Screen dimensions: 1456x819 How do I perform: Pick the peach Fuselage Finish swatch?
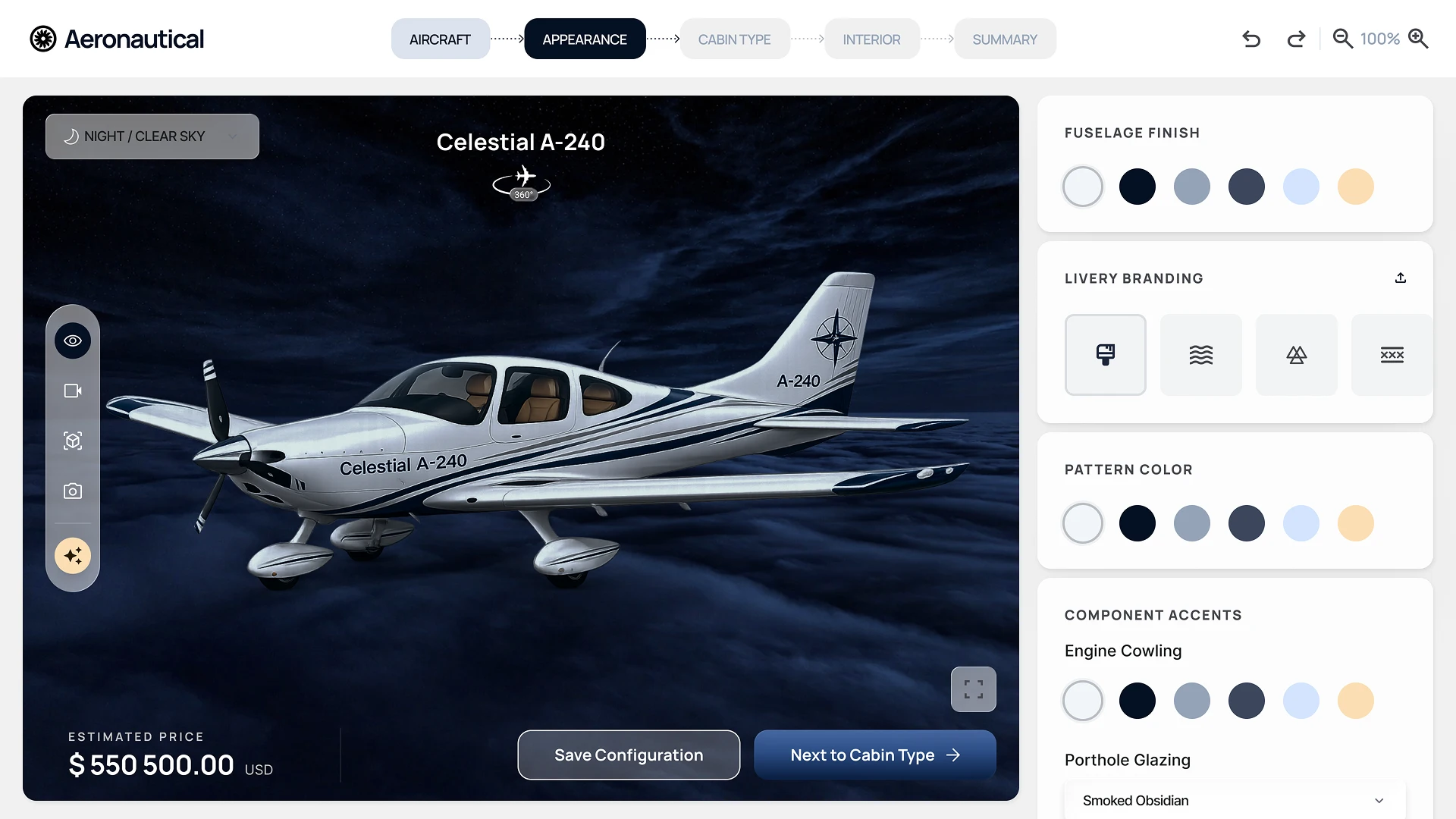(x=1356, y=187)
